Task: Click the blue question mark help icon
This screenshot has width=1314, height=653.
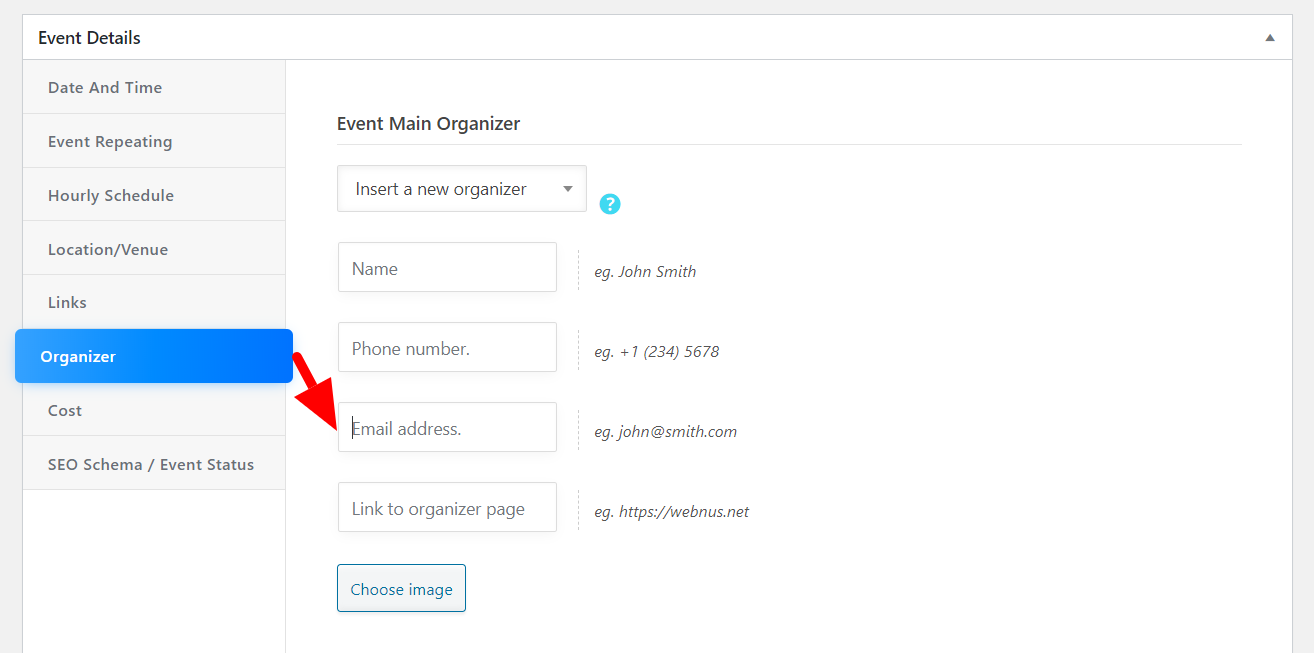Action: click(610, 204)
